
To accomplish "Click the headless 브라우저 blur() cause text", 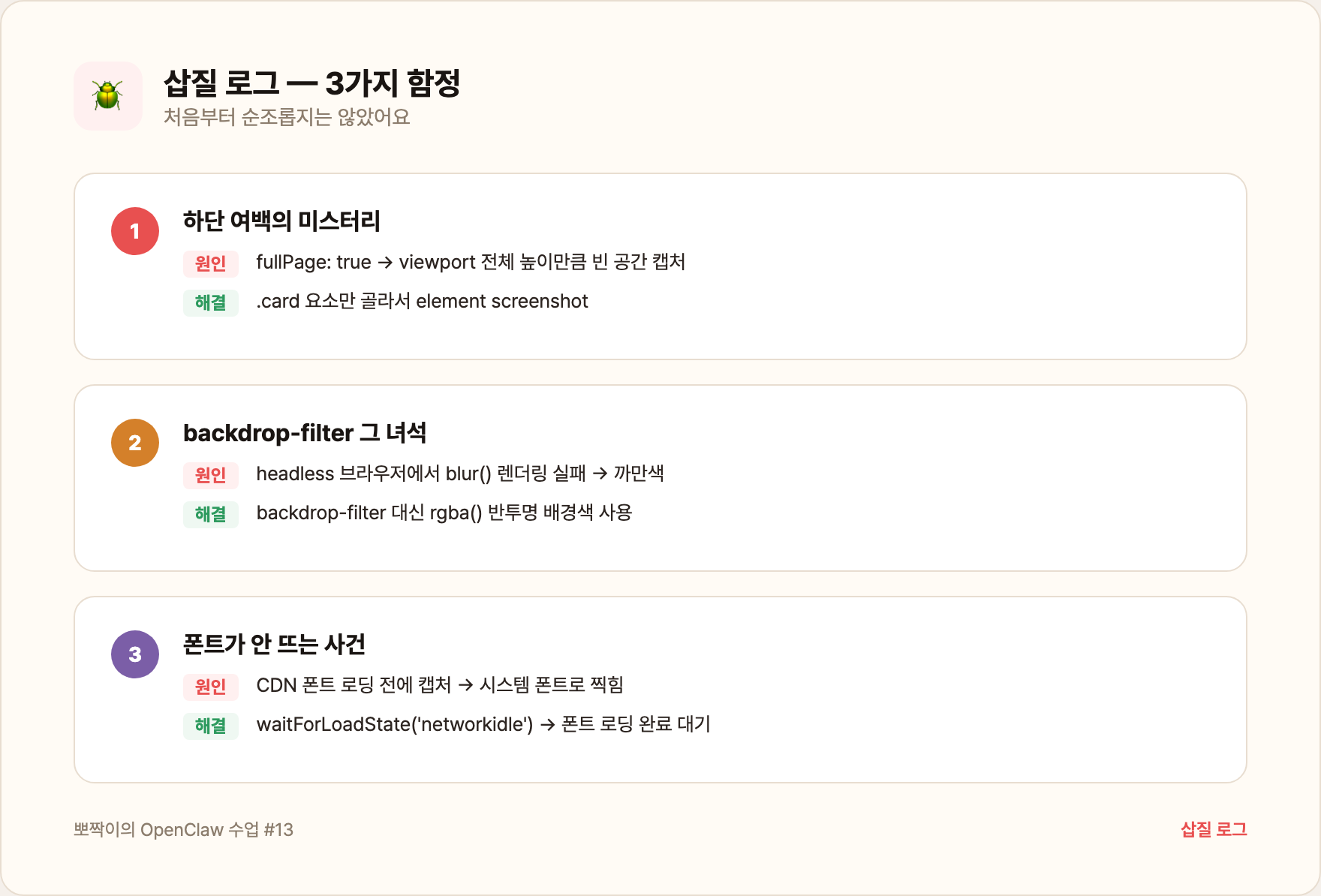I will (x=459, y=474).
